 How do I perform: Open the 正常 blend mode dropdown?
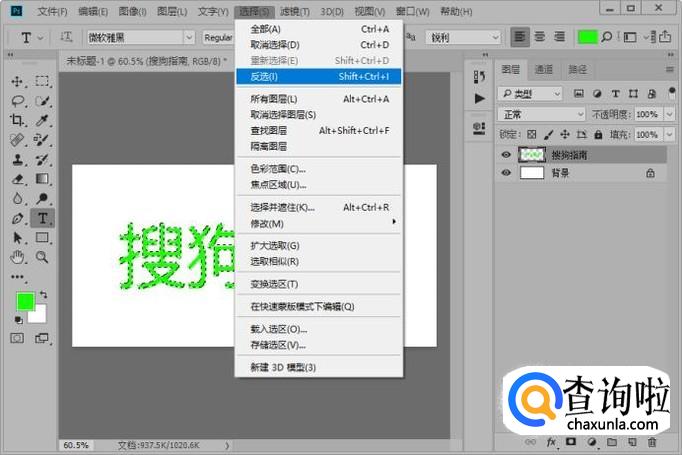click(540, 114)
